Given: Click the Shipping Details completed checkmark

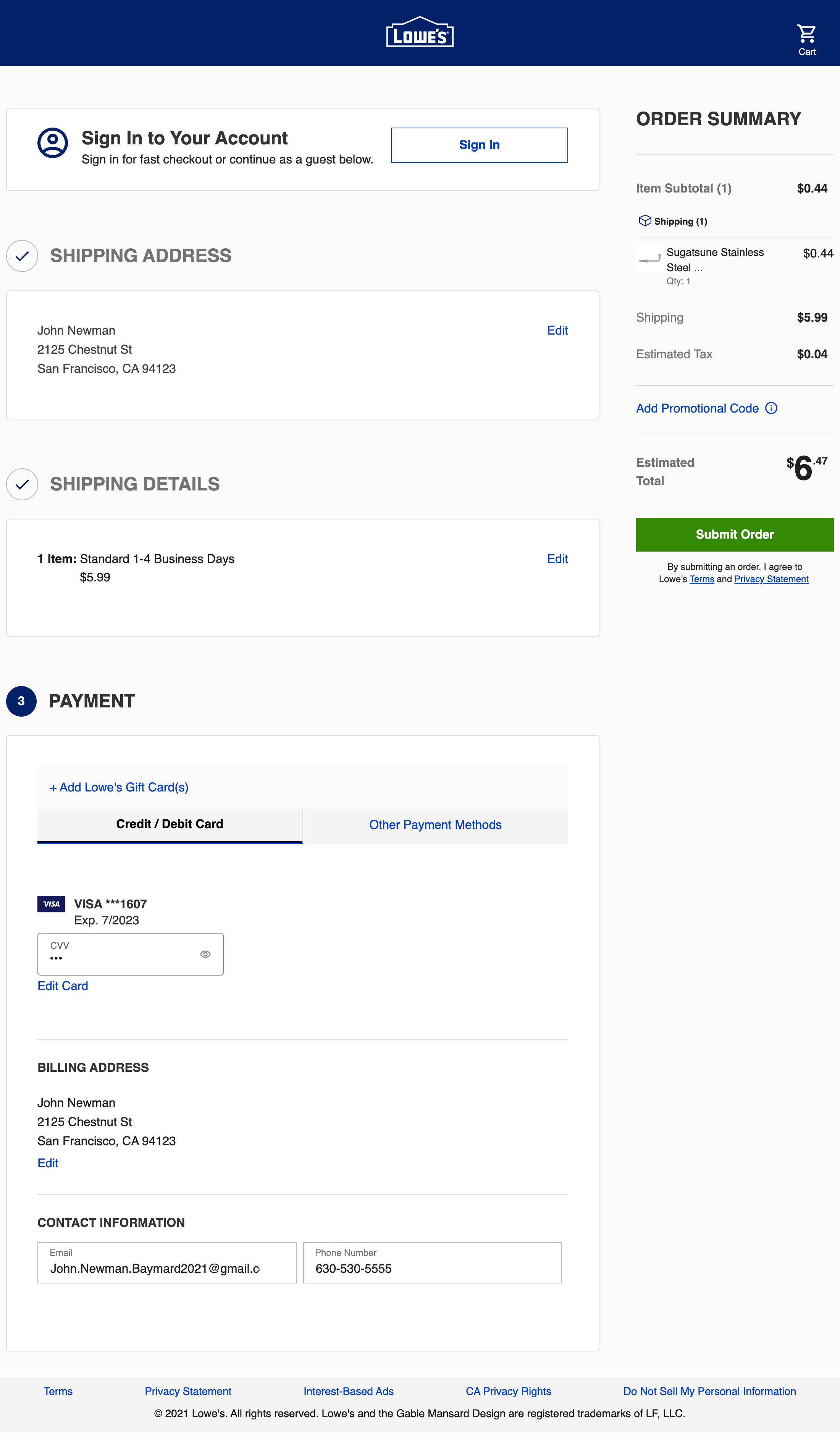Looking at the screenshot, I should tap(22, 484).
